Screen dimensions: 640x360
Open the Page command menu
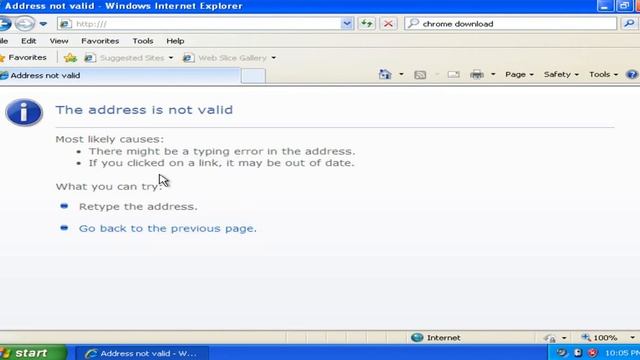(519, 75)
